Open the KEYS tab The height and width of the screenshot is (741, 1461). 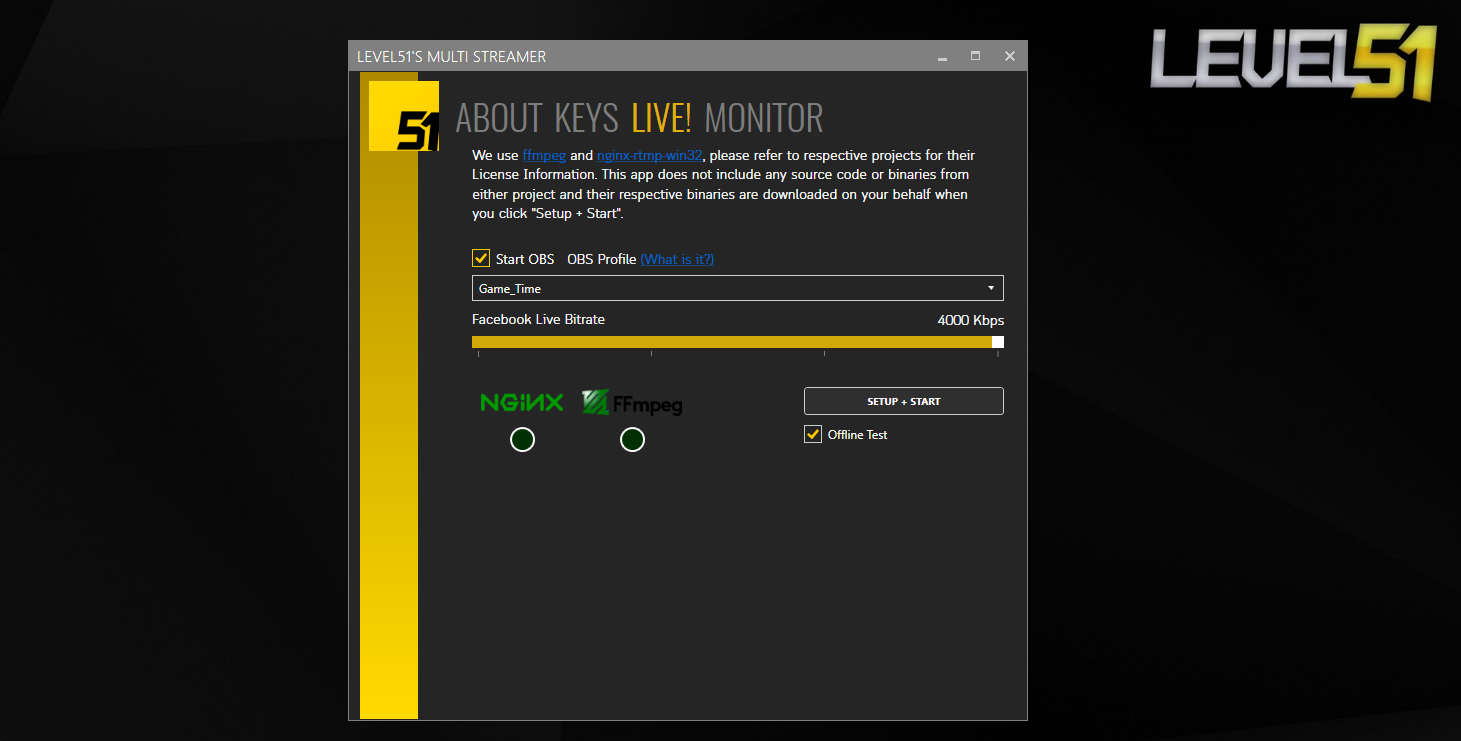tap(586, 118)
